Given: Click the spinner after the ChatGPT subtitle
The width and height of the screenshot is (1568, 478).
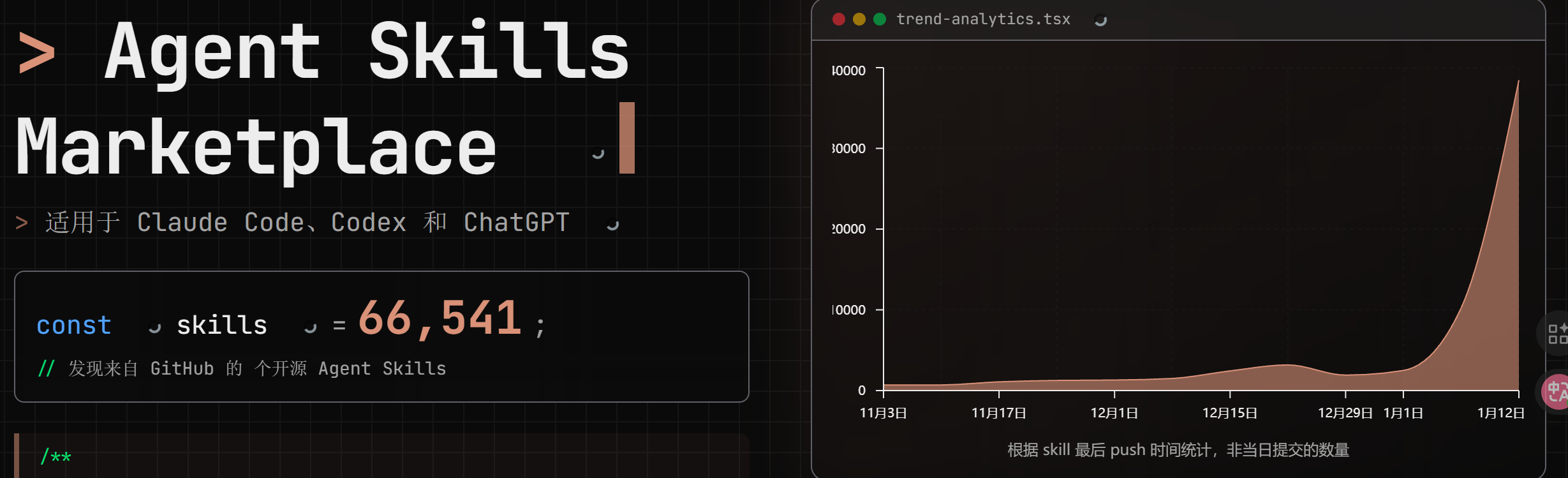Looking at the screenshot, I should tap(612, 224).
